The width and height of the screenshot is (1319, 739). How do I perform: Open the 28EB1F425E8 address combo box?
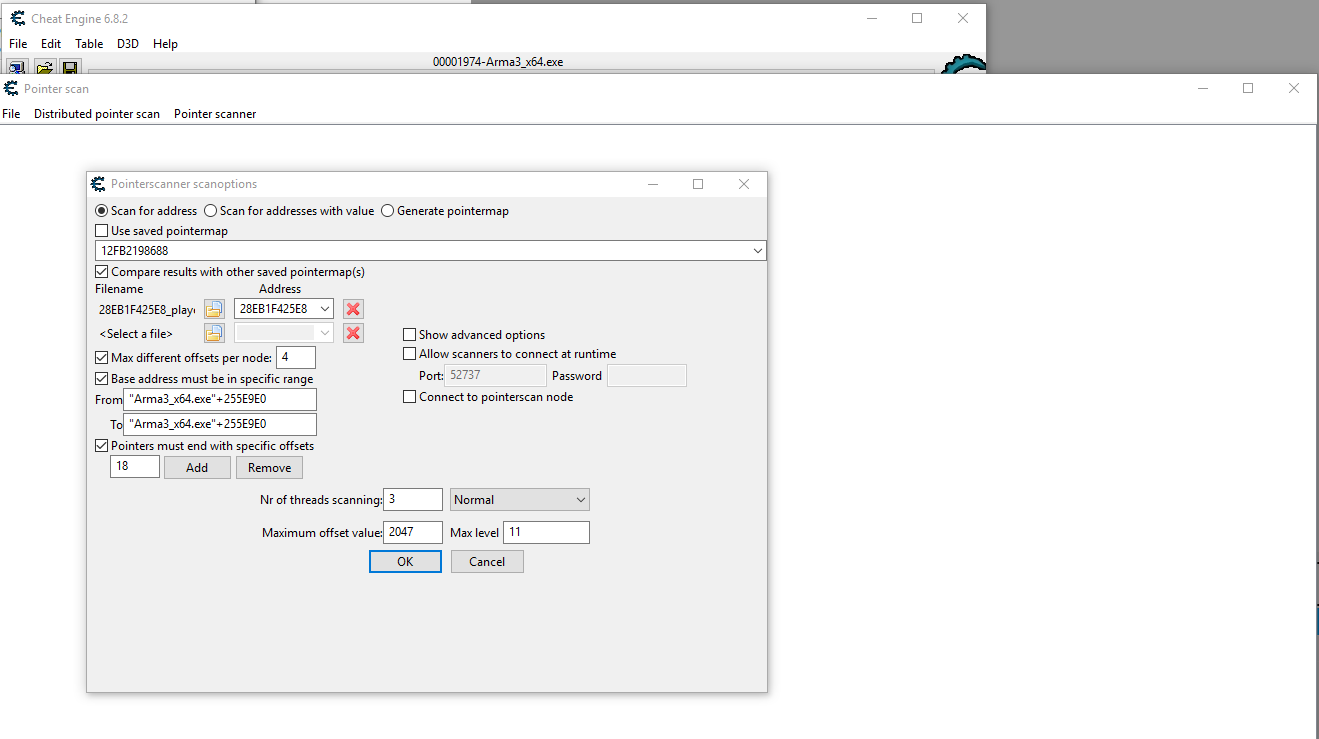click(324, 309)
